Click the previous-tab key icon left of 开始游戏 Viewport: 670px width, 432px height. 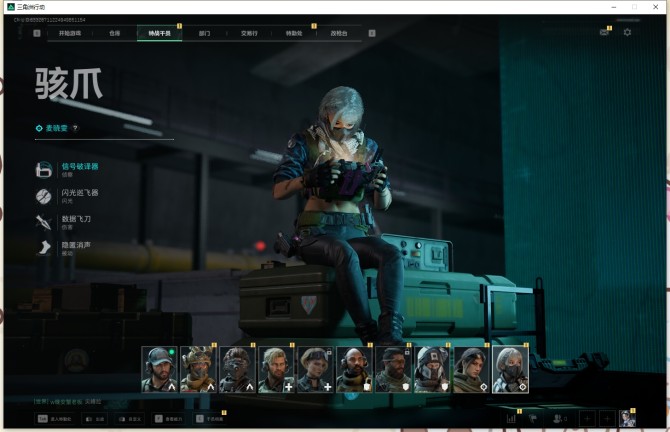click(x=37, y=33)
